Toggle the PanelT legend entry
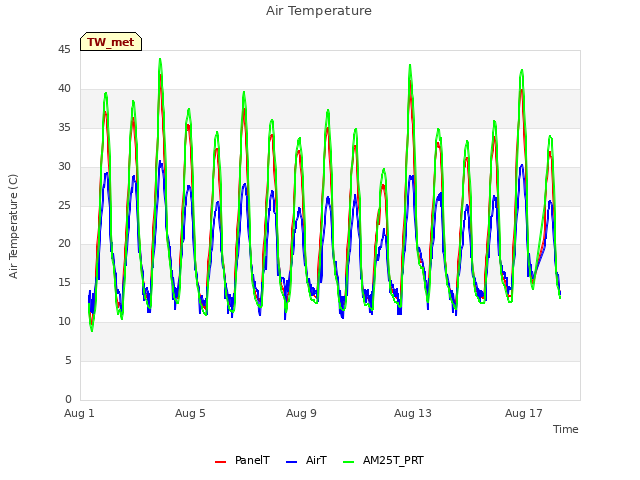This screenshot has width=640, height=480. click(242, 460)
